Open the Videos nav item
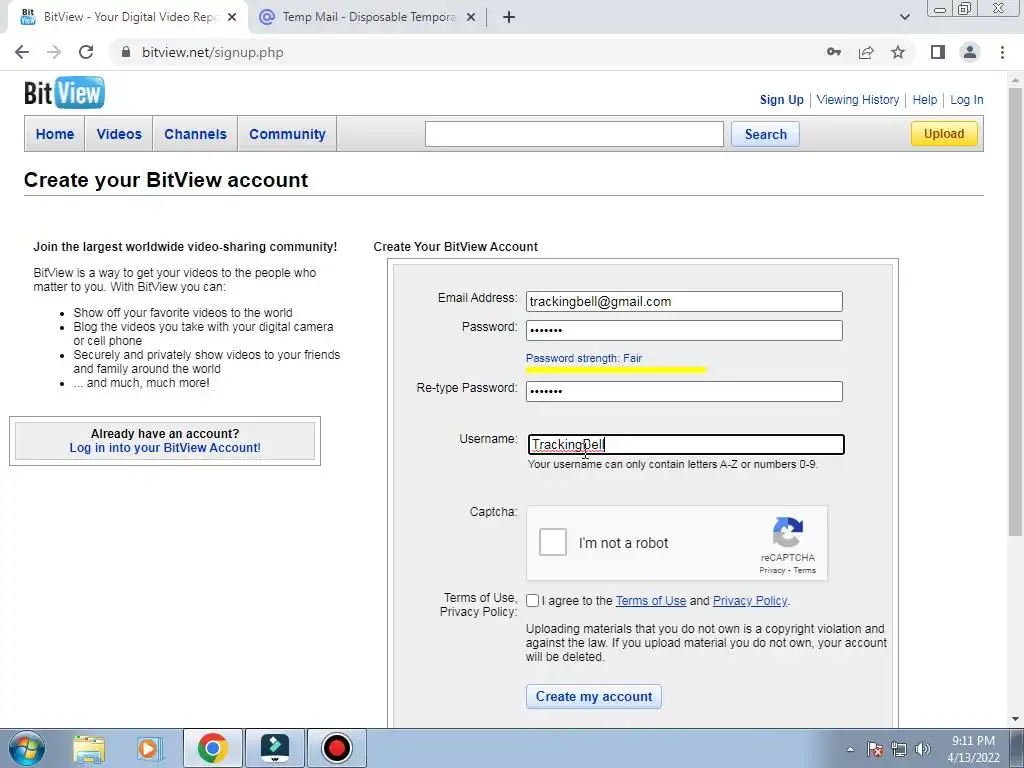 click(x=119, y=134)
